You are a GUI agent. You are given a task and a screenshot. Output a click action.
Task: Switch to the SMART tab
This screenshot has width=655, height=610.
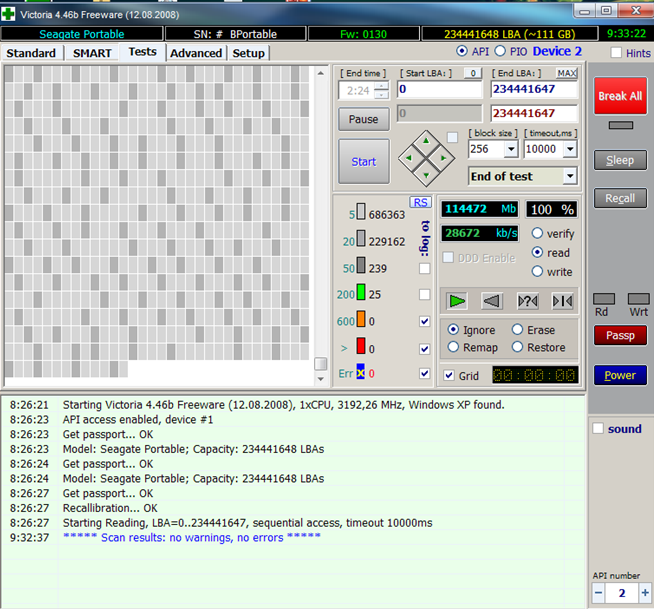tap(92, 53)
